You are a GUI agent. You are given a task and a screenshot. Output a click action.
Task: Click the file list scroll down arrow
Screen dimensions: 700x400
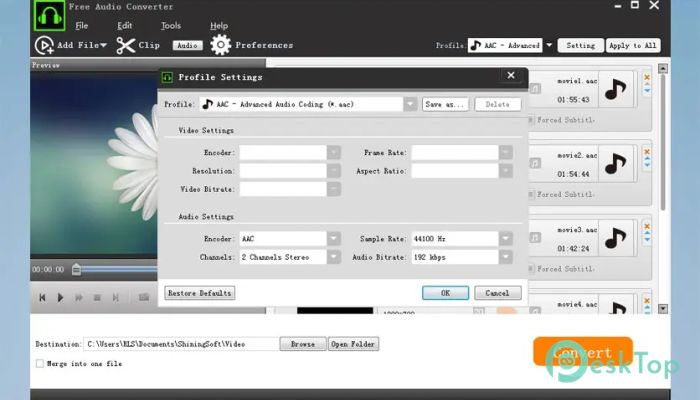(663, 308)
